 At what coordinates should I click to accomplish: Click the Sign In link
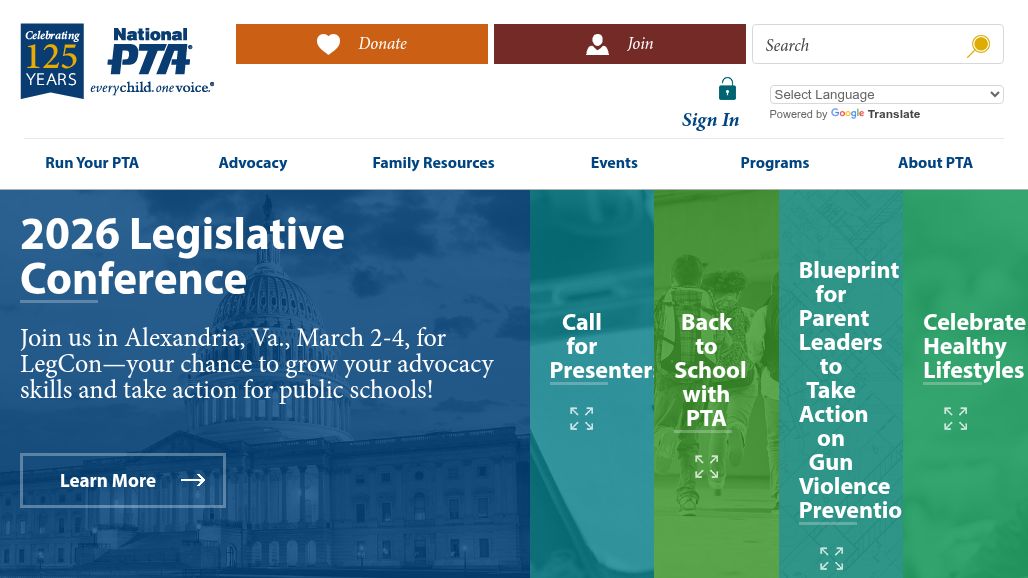click(710, 120)
